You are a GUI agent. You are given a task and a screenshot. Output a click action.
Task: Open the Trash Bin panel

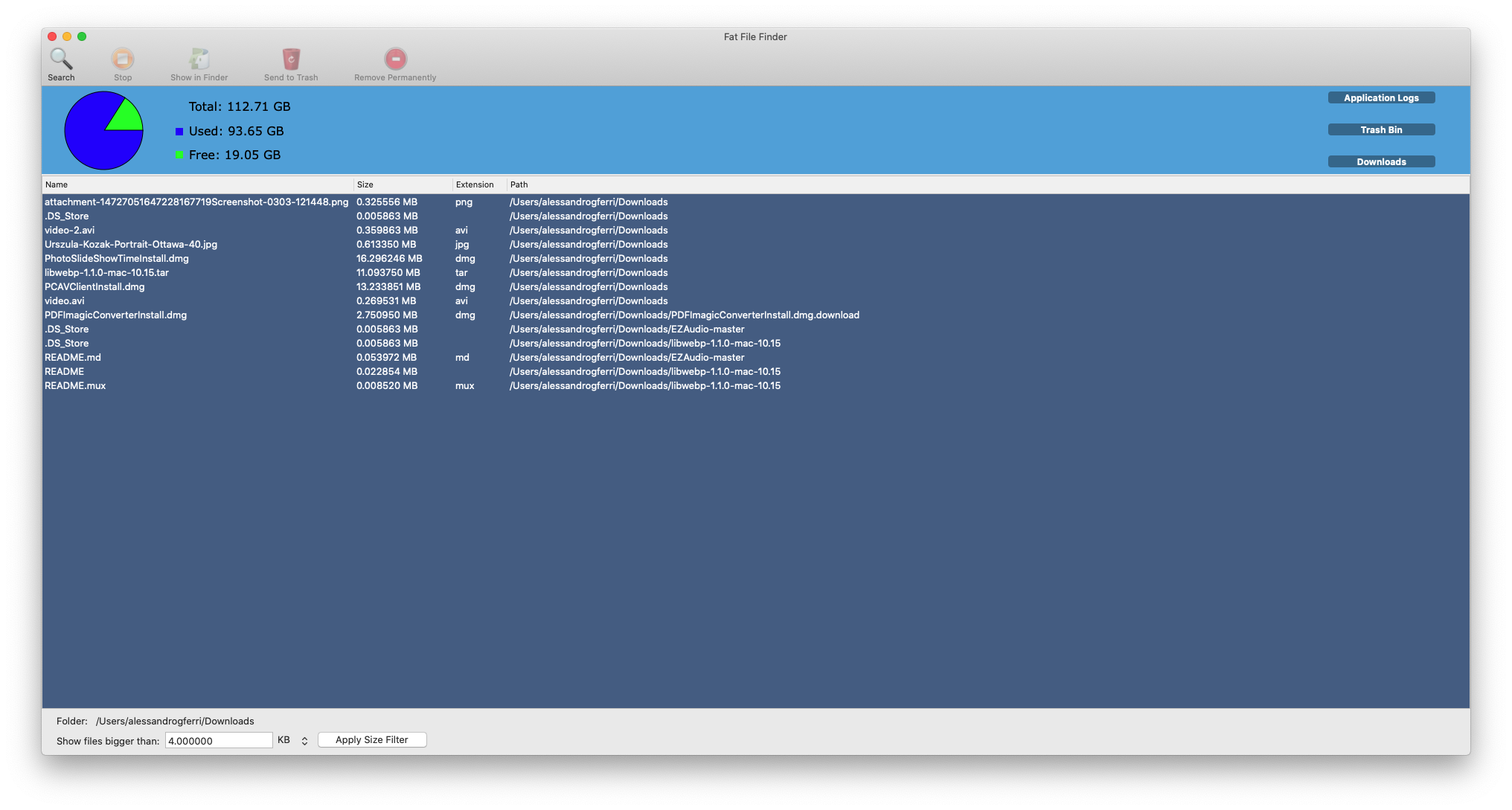pos(1382,129)
